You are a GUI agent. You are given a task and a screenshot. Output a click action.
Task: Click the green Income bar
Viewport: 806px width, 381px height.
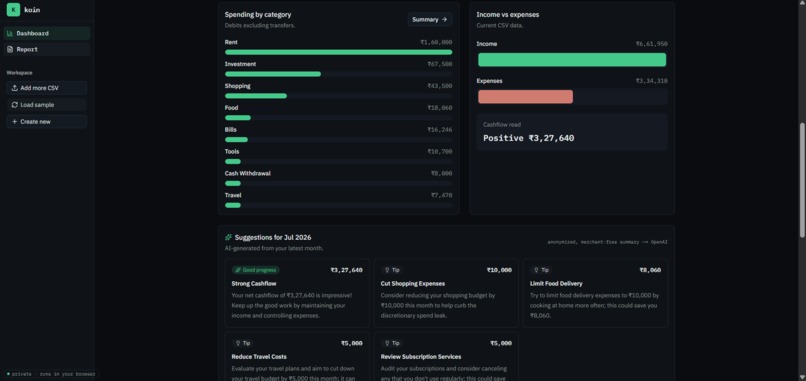coord(572,60)
